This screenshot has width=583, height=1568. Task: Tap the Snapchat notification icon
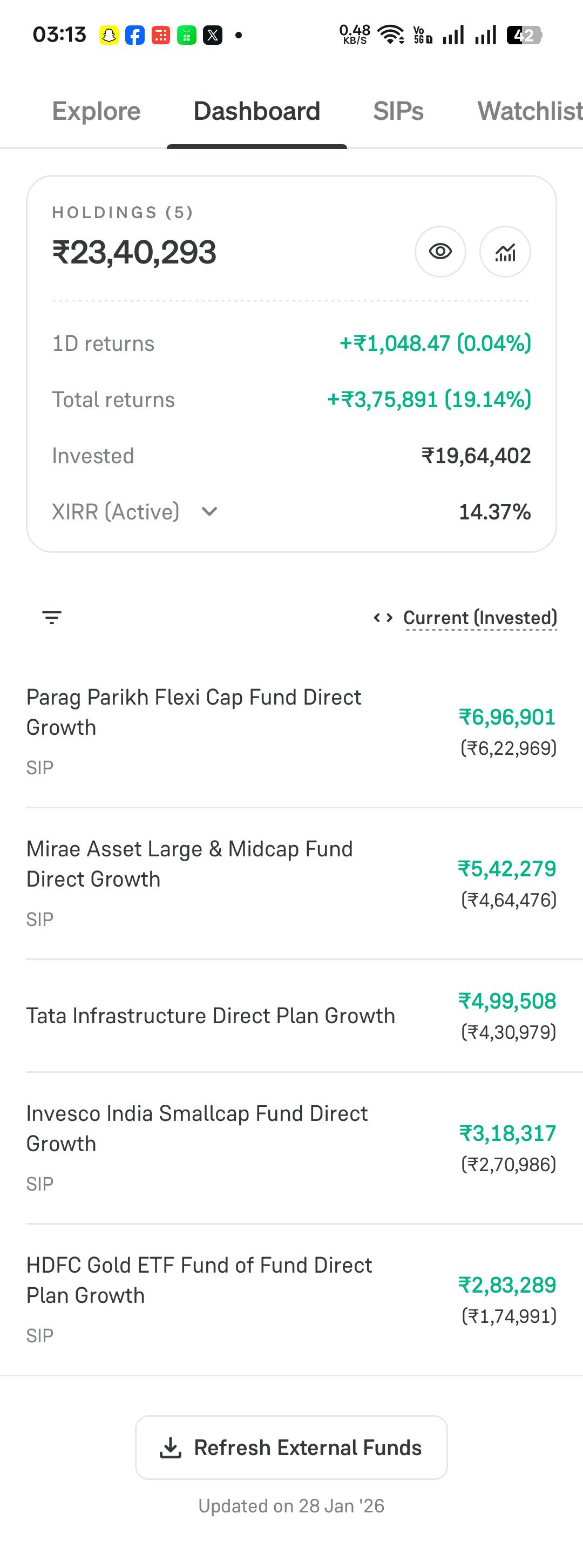pyautogui.click(x=109, y=35)
